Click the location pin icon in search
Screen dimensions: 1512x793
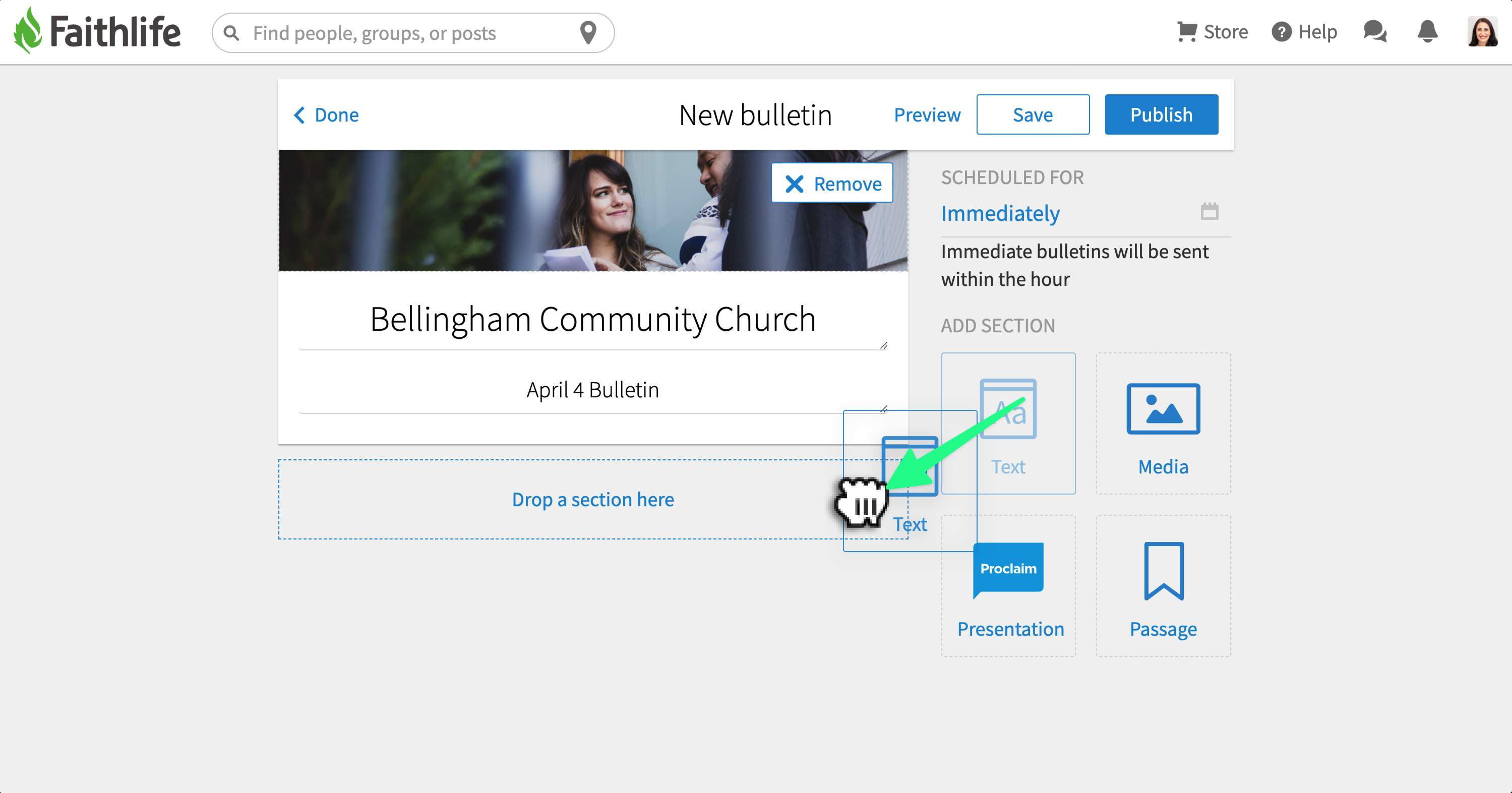(x=587, y=33)
